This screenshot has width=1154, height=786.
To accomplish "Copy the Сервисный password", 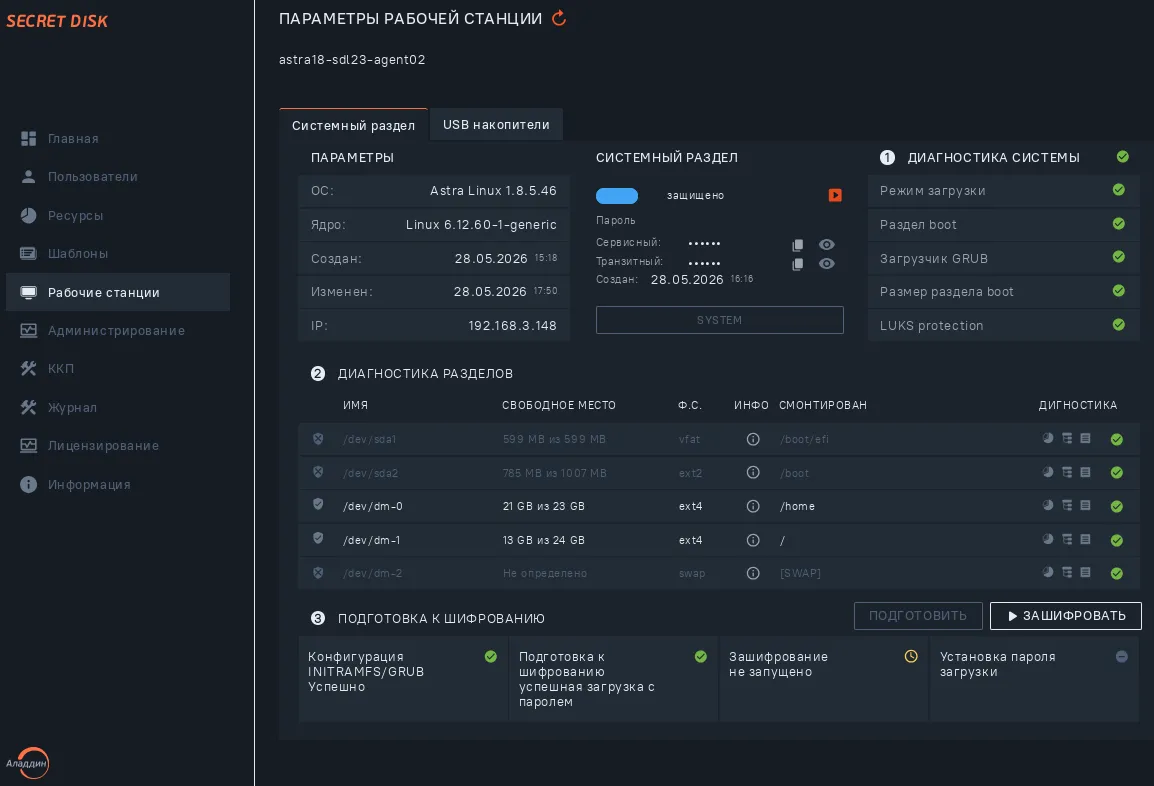I will coord(798,245).
